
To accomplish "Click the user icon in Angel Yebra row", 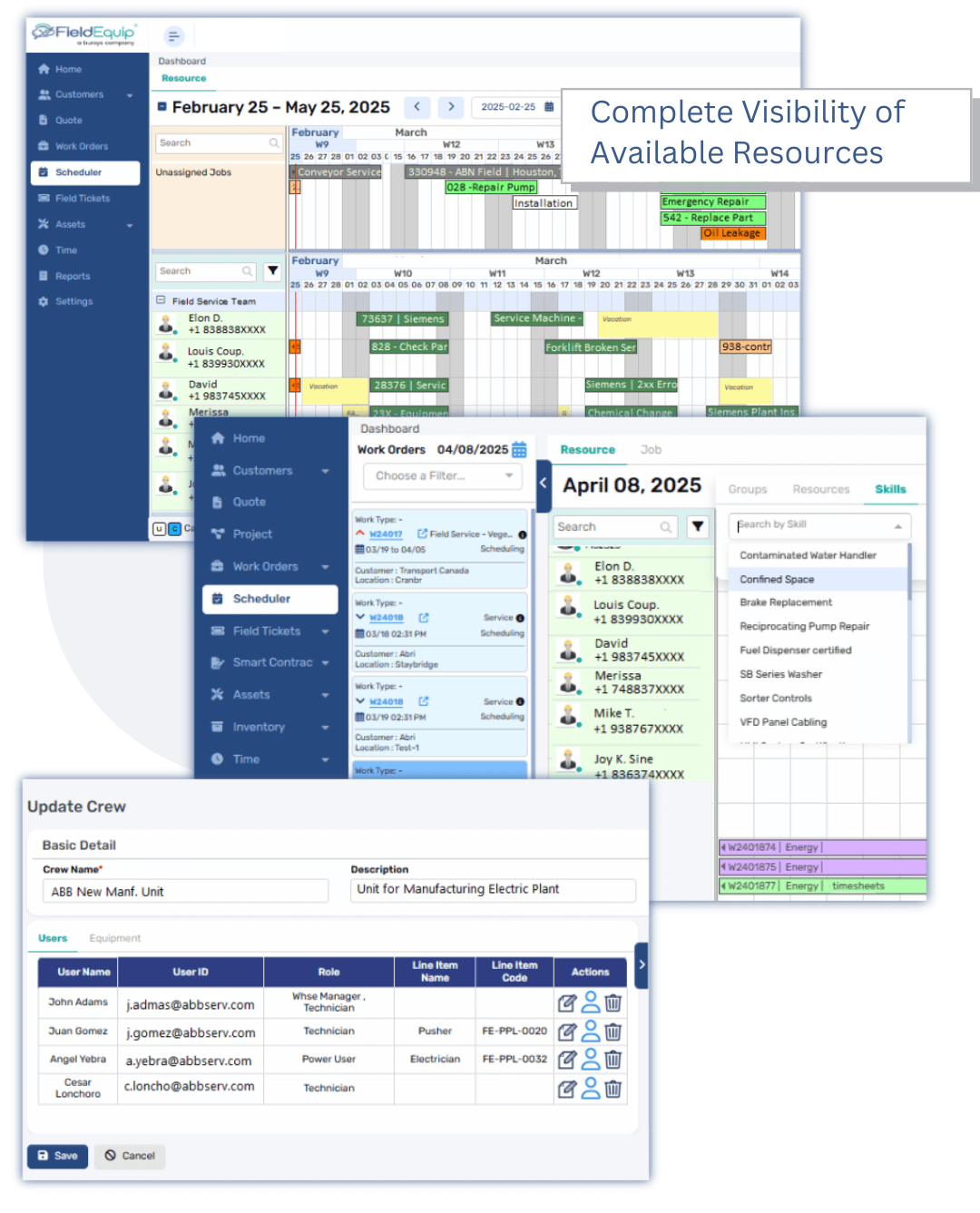I will click(591, 1059).
